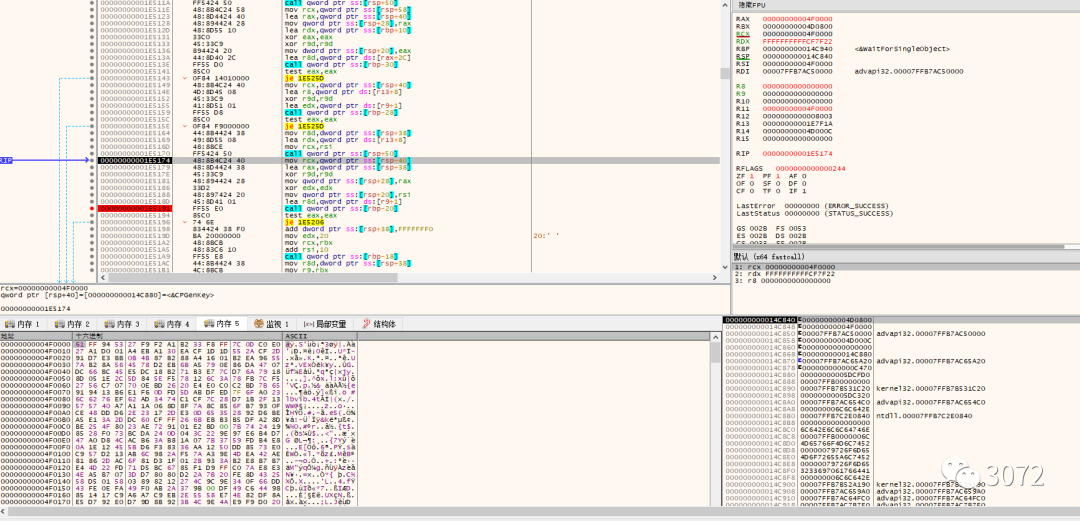Click the <&CPGenKey> info line below disassembly
The width and height of the screenshot is (1080, 521).
pyautogui.click(x=107, y=295)
